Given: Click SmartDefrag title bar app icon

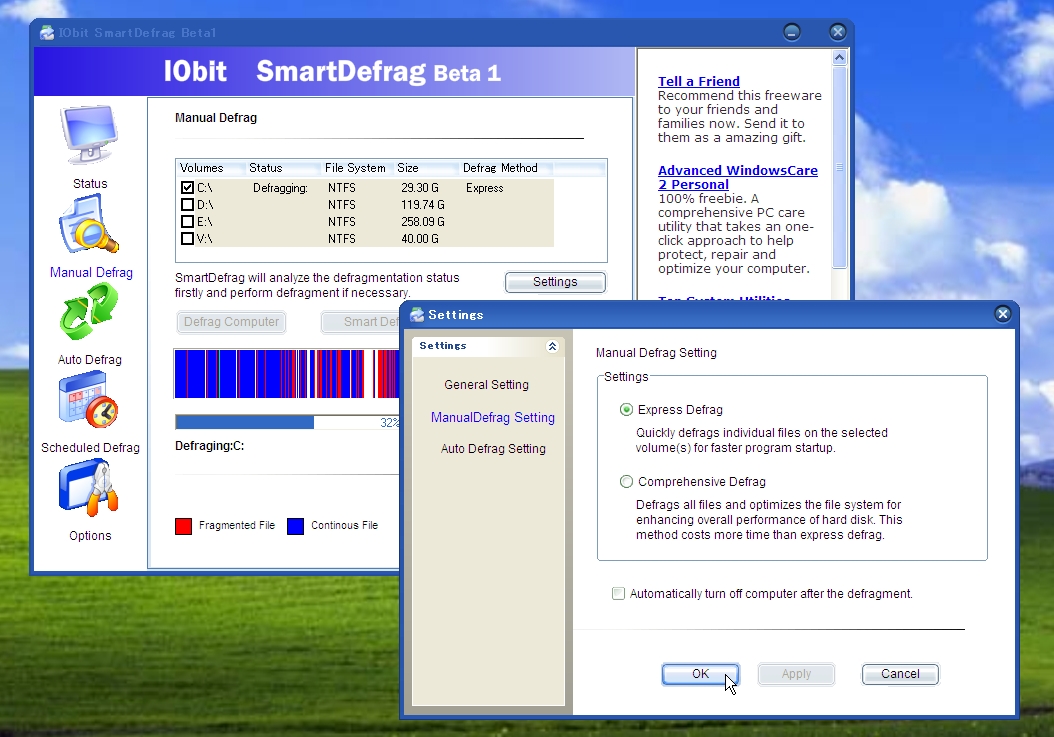Looking at the screenshot, I should 46,32.
